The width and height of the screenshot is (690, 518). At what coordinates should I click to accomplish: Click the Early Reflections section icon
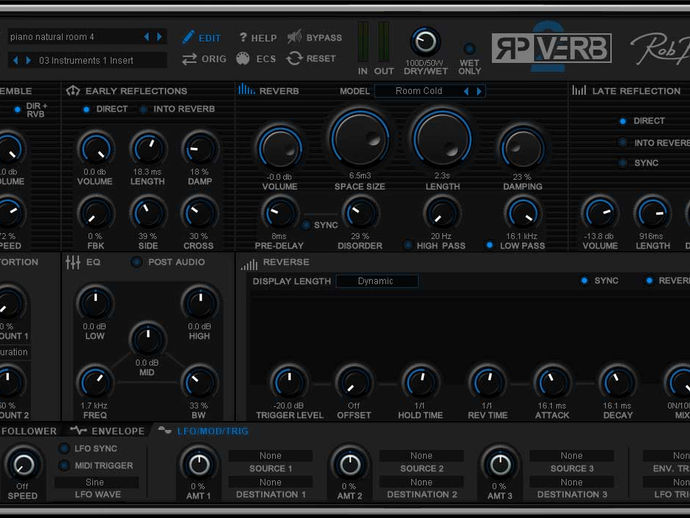[x=73, y=91]
